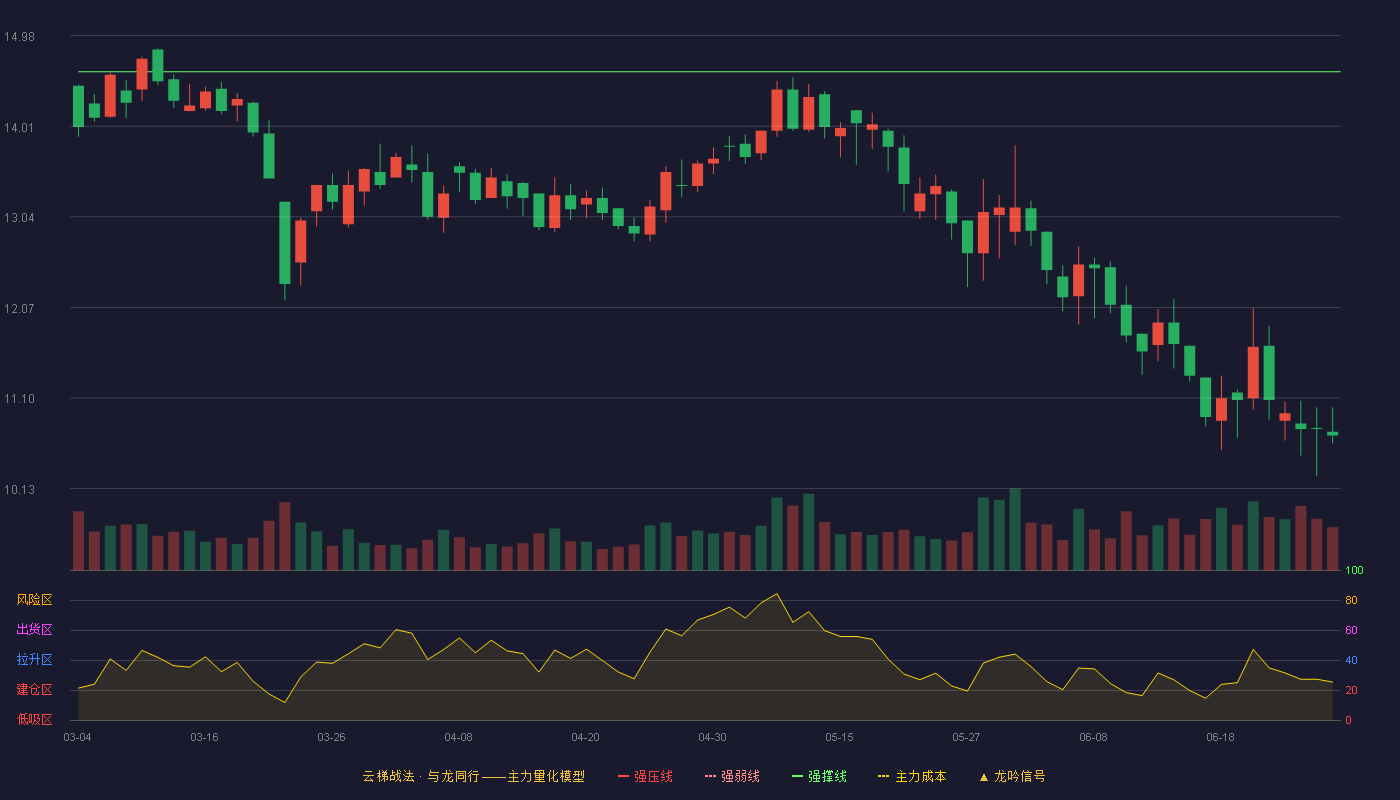Click the 03-04 date axis label

click(x=77, y=737)
